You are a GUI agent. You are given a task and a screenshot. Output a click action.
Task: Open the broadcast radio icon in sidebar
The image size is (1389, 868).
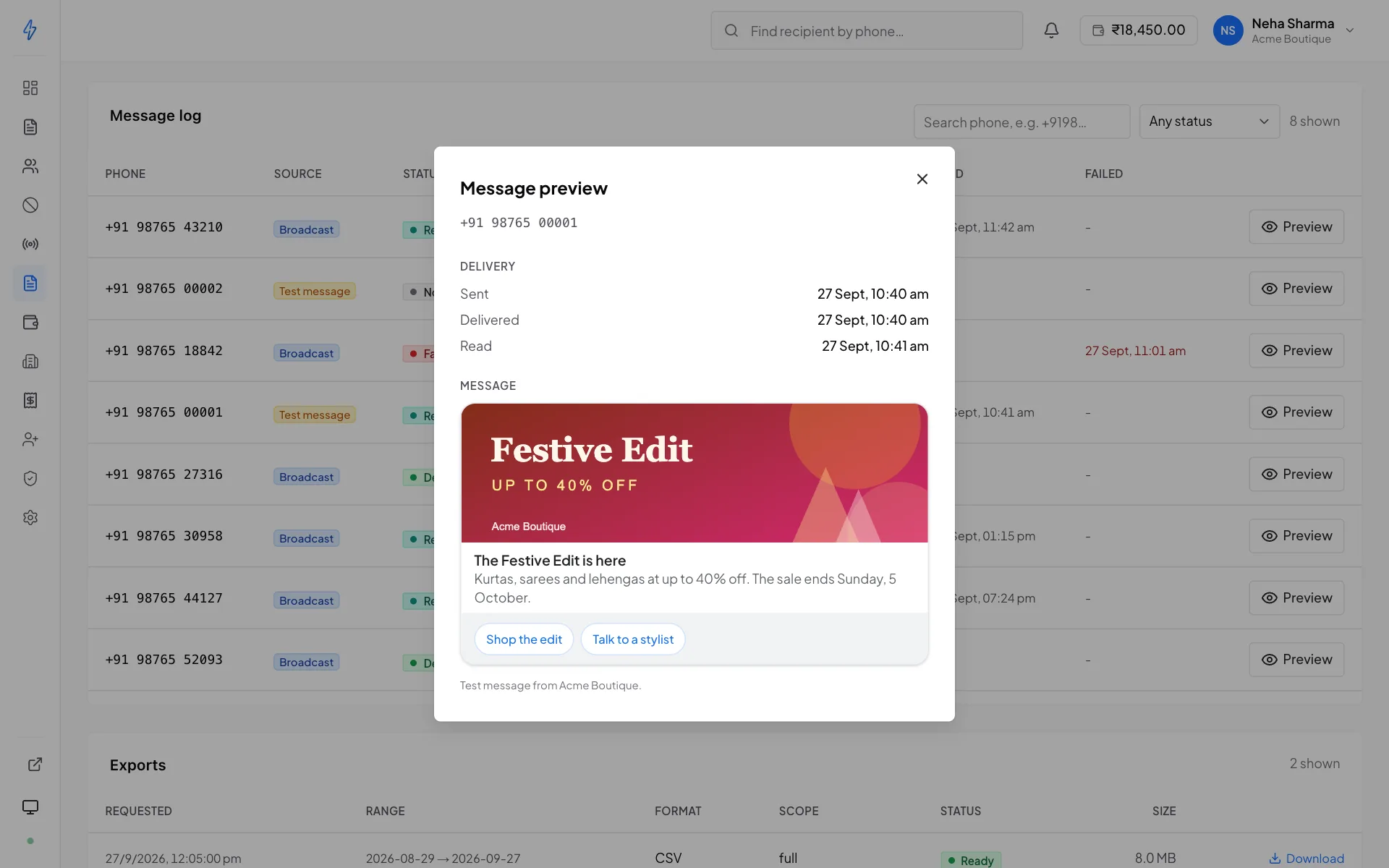30,244
